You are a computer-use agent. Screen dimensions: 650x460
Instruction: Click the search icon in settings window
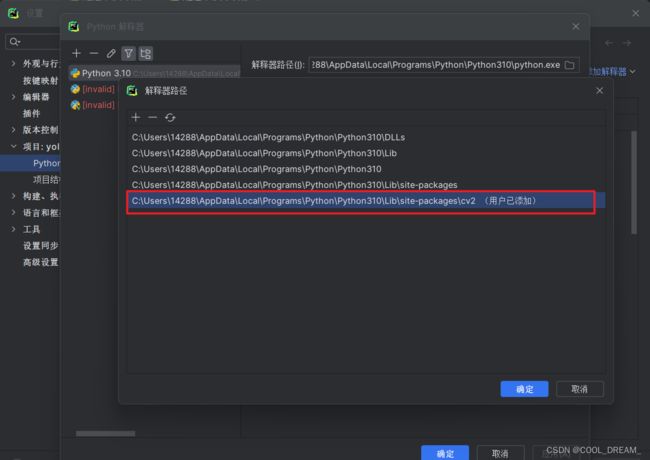15,41
